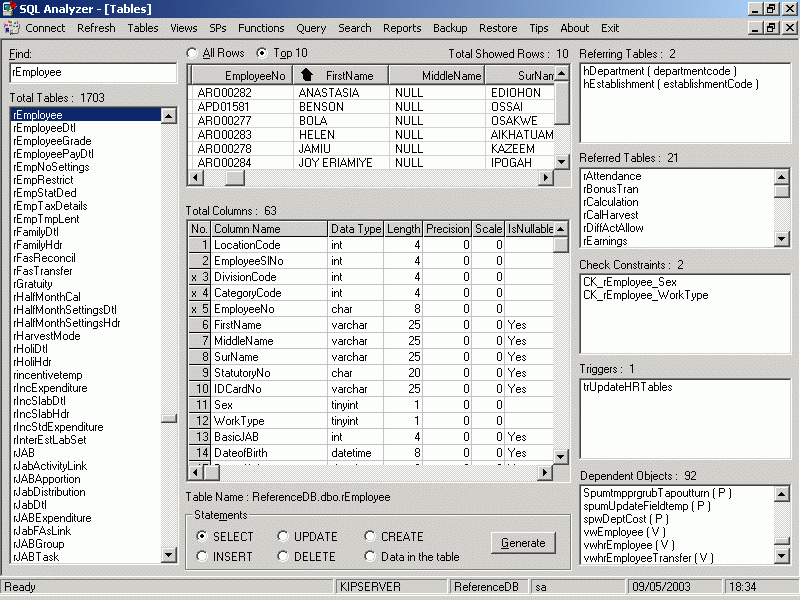
Task: Open the Backup menu
Action: click(x=450, y=28)
